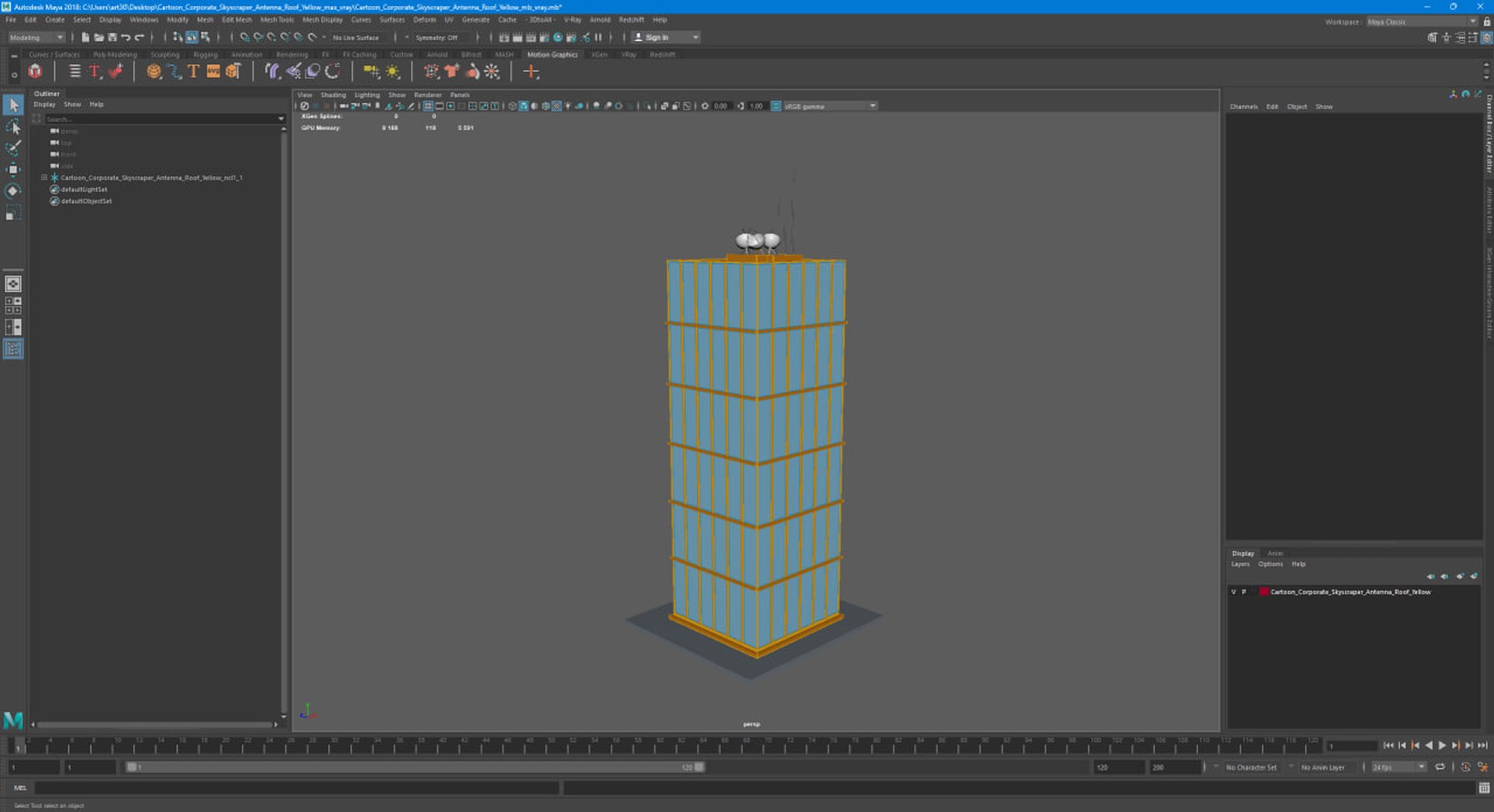Open the Maya Classic workspace dropdown
This screenshot has height=812, width=1494.
point(1422,22)
